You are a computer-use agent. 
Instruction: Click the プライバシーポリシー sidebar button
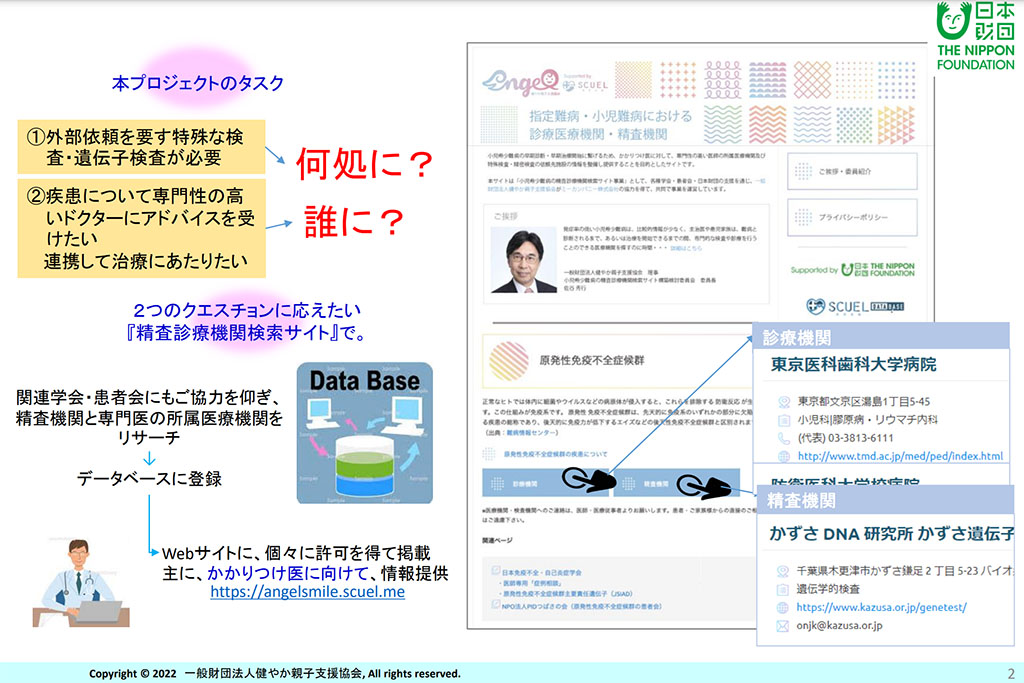[x=852, y=216]
